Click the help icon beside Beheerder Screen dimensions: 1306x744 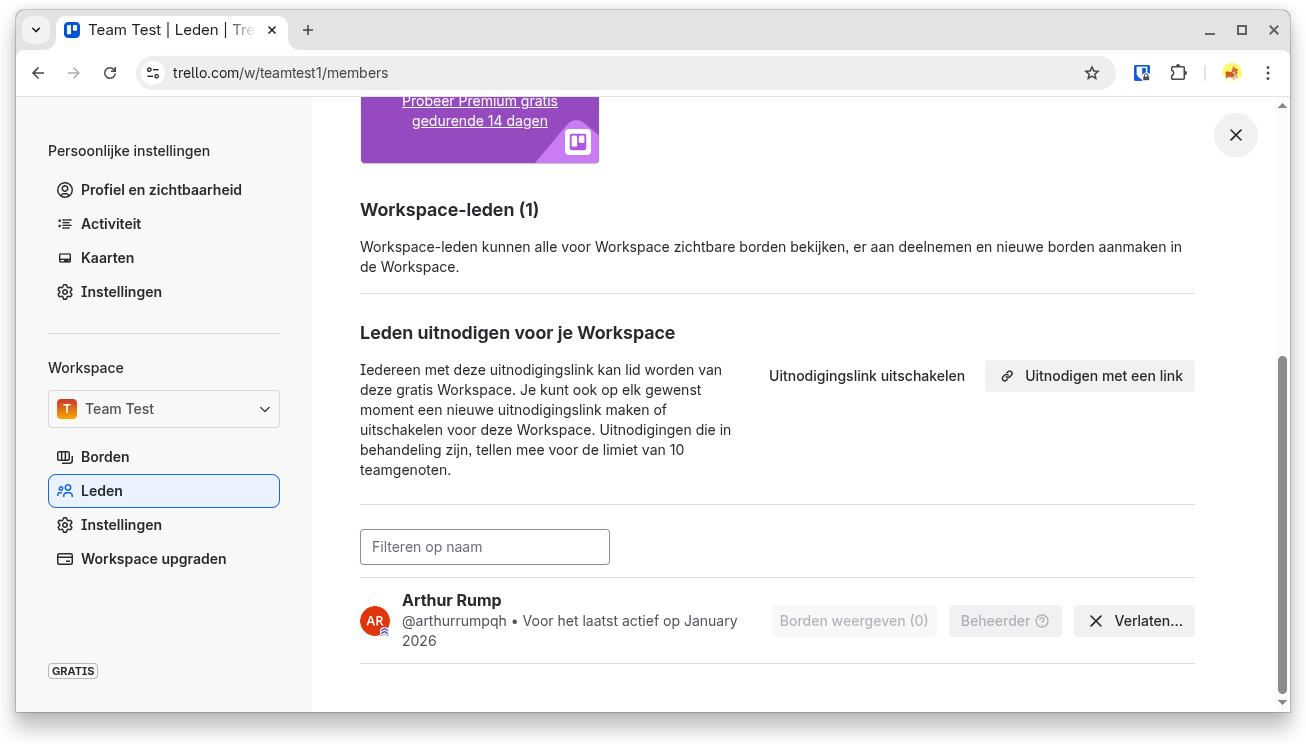(1042, 621)
